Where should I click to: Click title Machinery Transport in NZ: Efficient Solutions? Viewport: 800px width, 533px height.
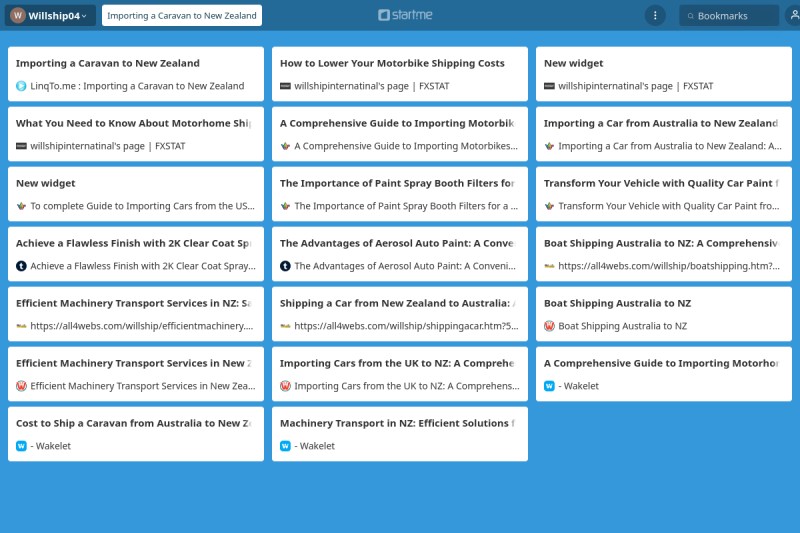coord(397,423)
